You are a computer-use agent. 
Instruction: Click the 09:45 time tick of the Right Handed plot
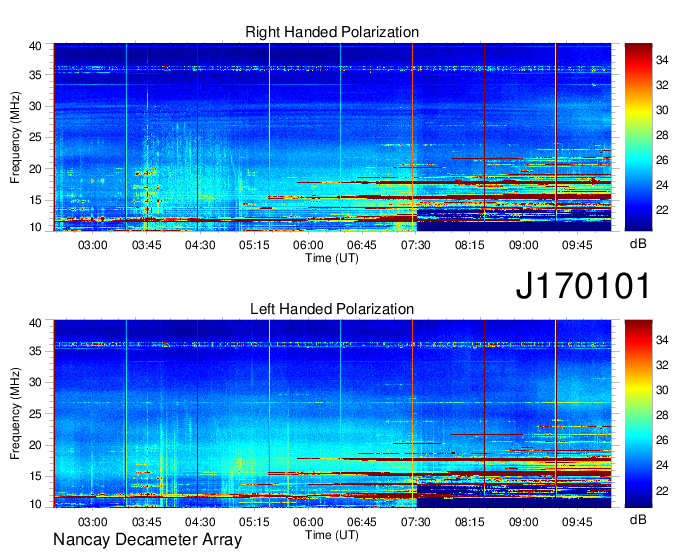[577, 245]
